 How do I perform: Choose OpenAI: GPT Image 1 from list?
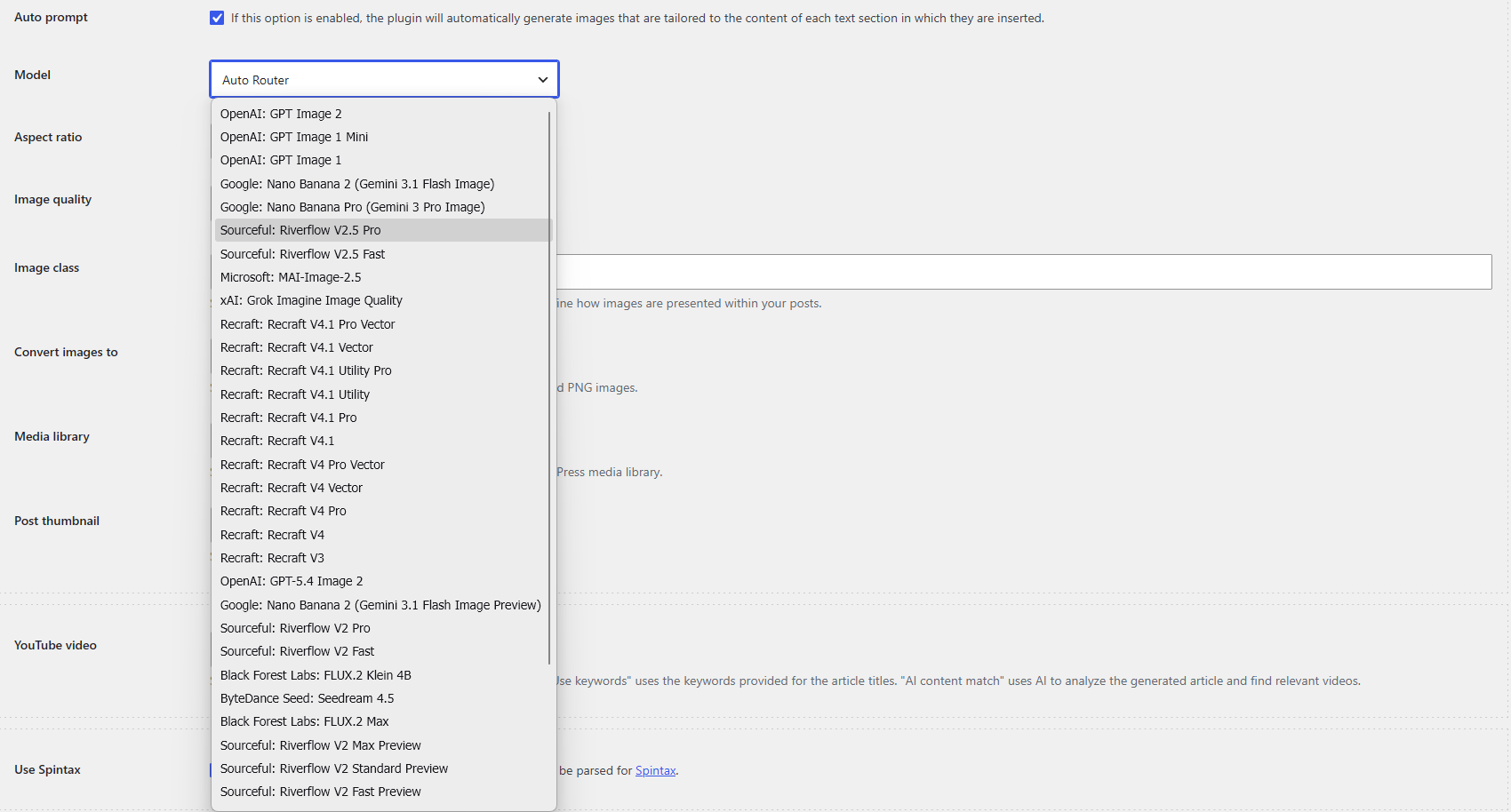pos(382,160)
